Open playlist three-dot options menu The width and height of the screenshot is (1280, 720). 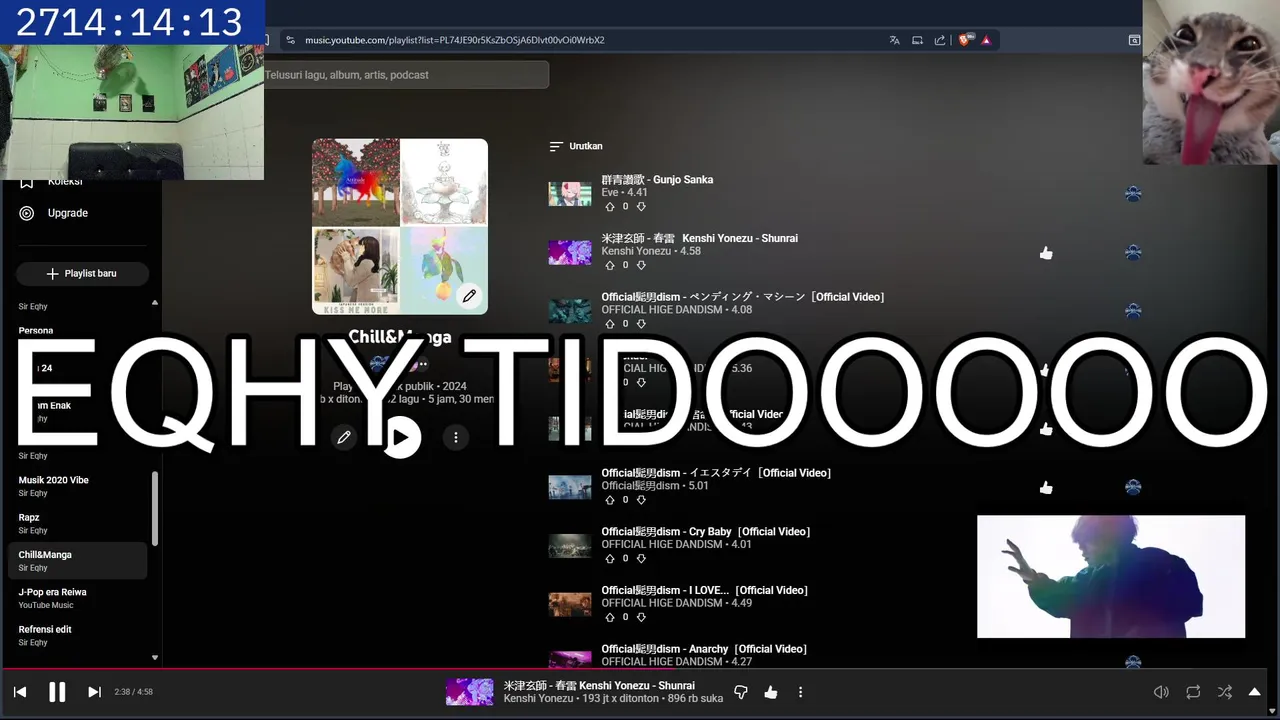click(456, 437)
